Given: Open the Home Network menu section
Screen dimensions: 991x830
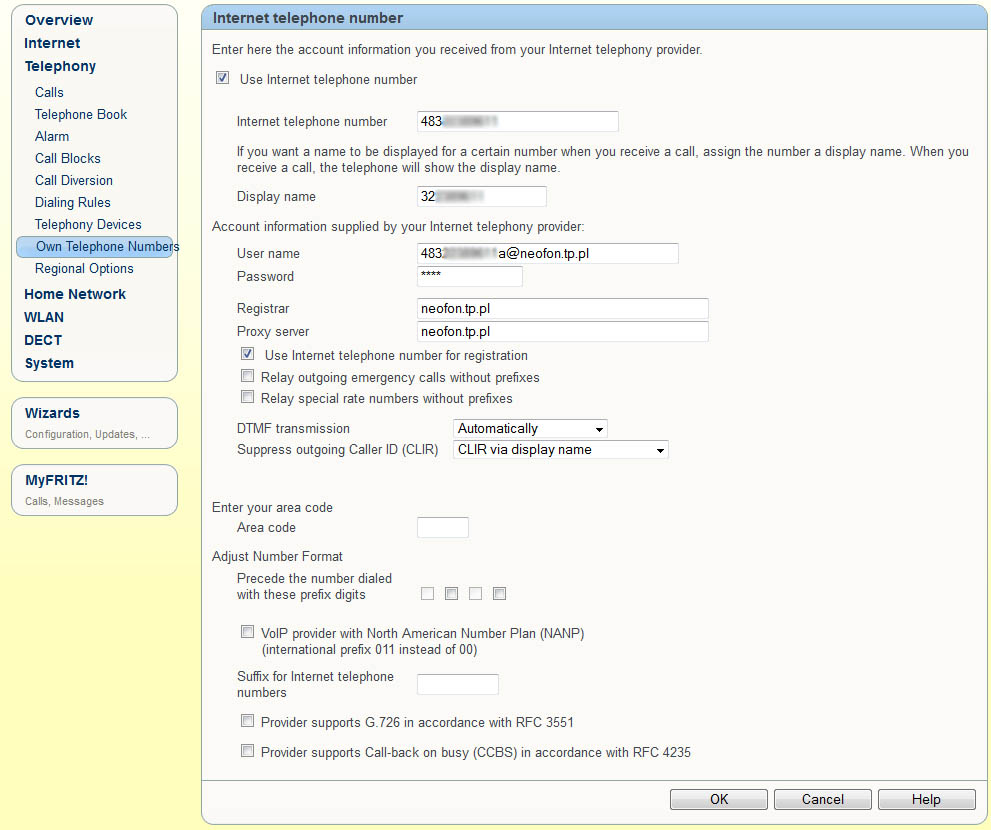Looking at the screenshot, I should point(75,294).
